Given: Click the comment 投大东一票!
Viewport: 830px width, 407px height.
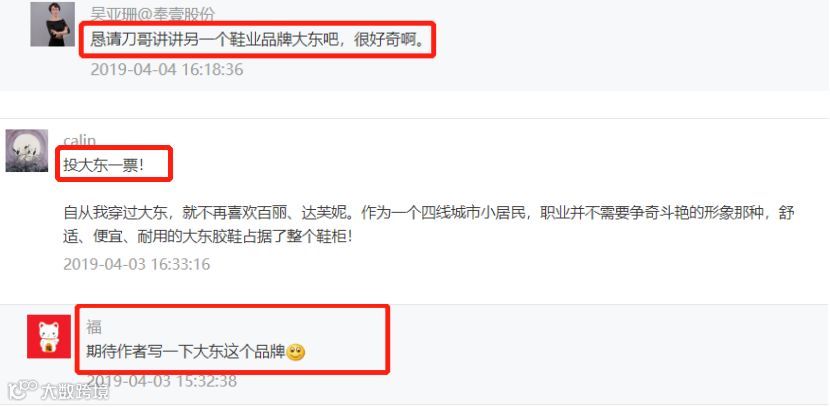Looking at the screenshot, I should [104, 165].
